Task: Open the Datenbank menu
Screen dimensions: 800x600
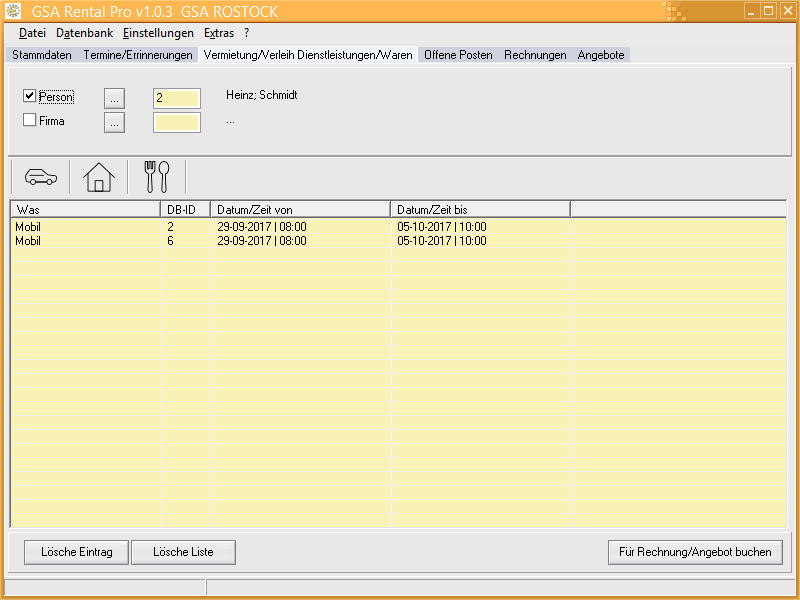Action: pos(84,33)
